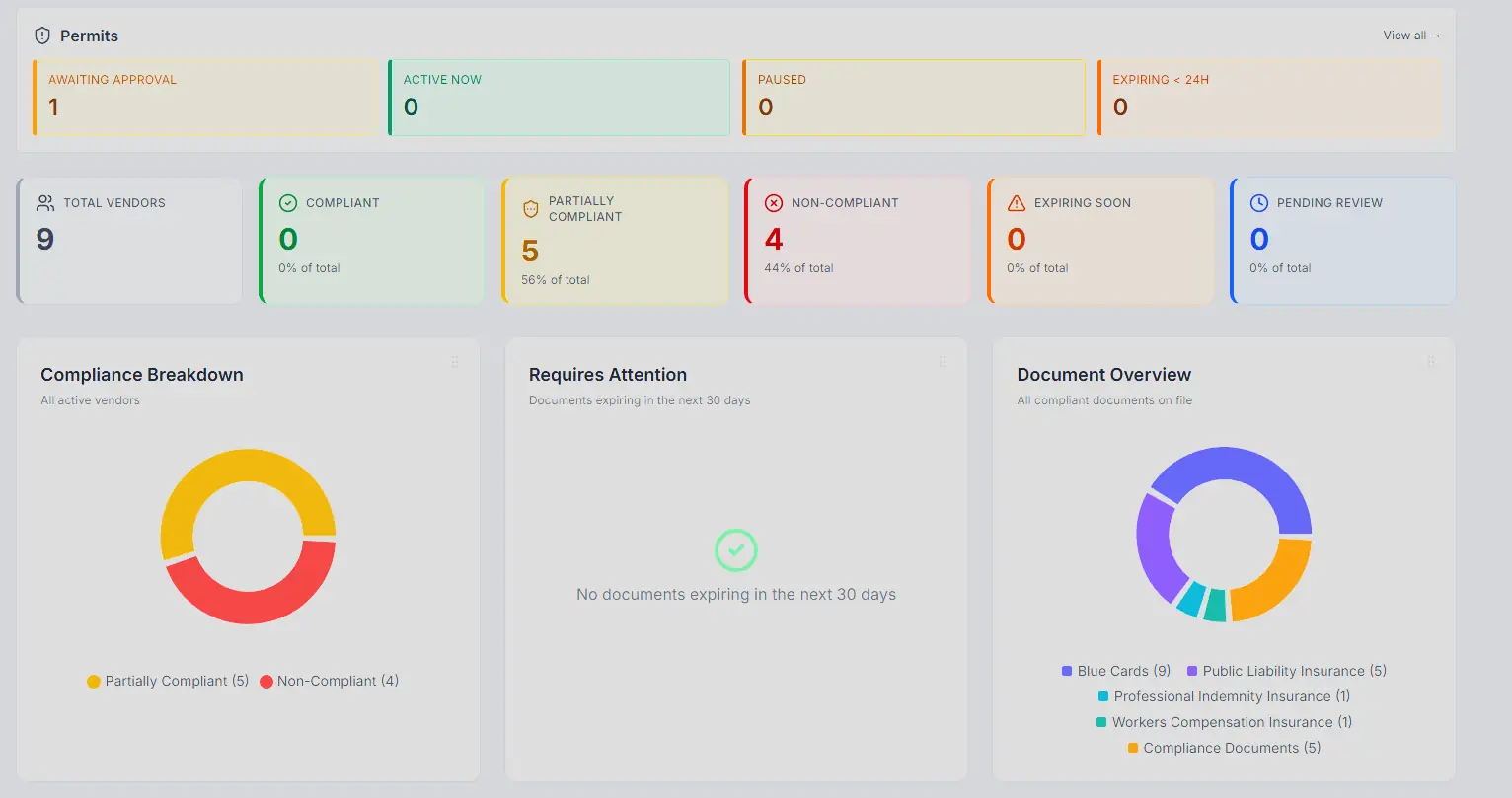
Task: Click the Requires Attention drag handle
Action: click(943, 362)
